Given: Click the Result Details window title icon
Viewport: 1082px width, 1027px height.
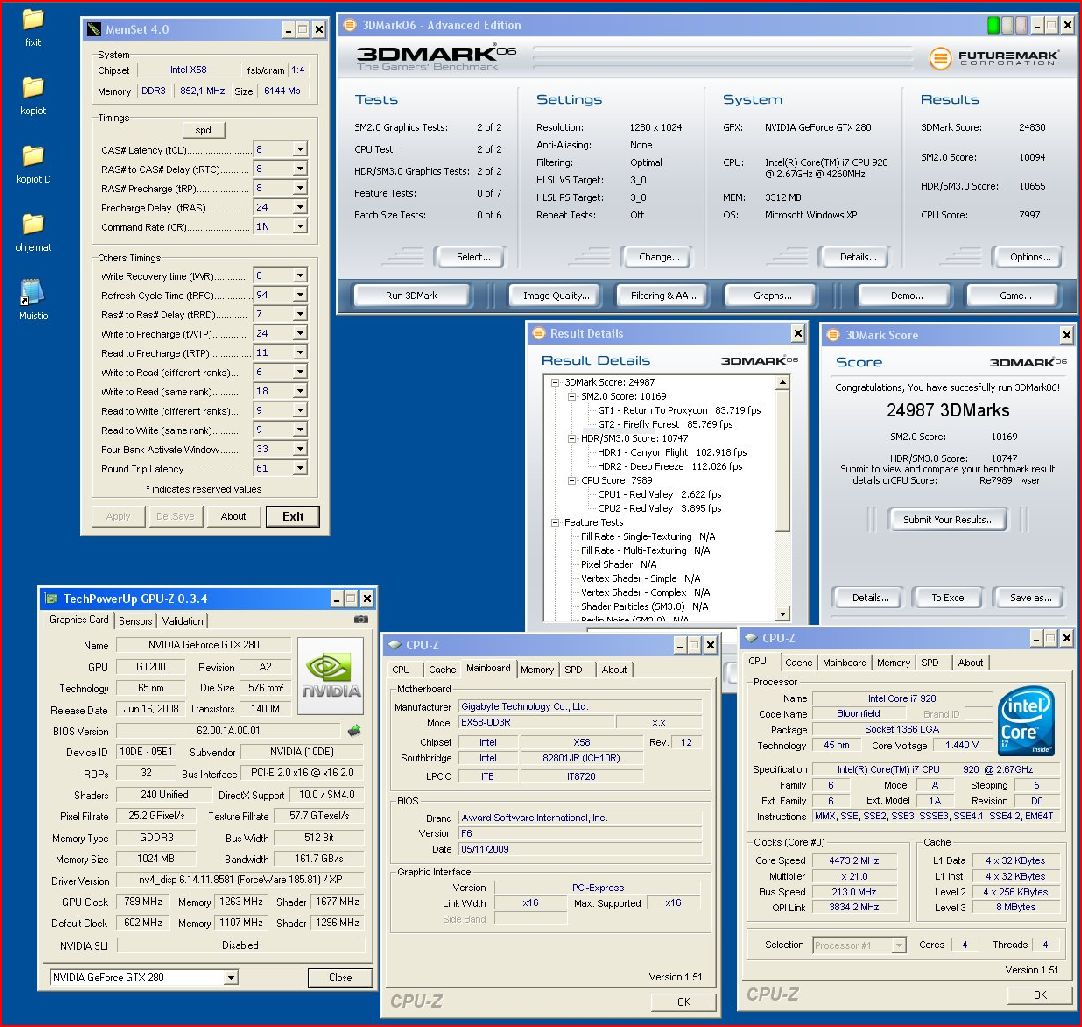Looking at the screenshot, I should (x=538, y=333).
